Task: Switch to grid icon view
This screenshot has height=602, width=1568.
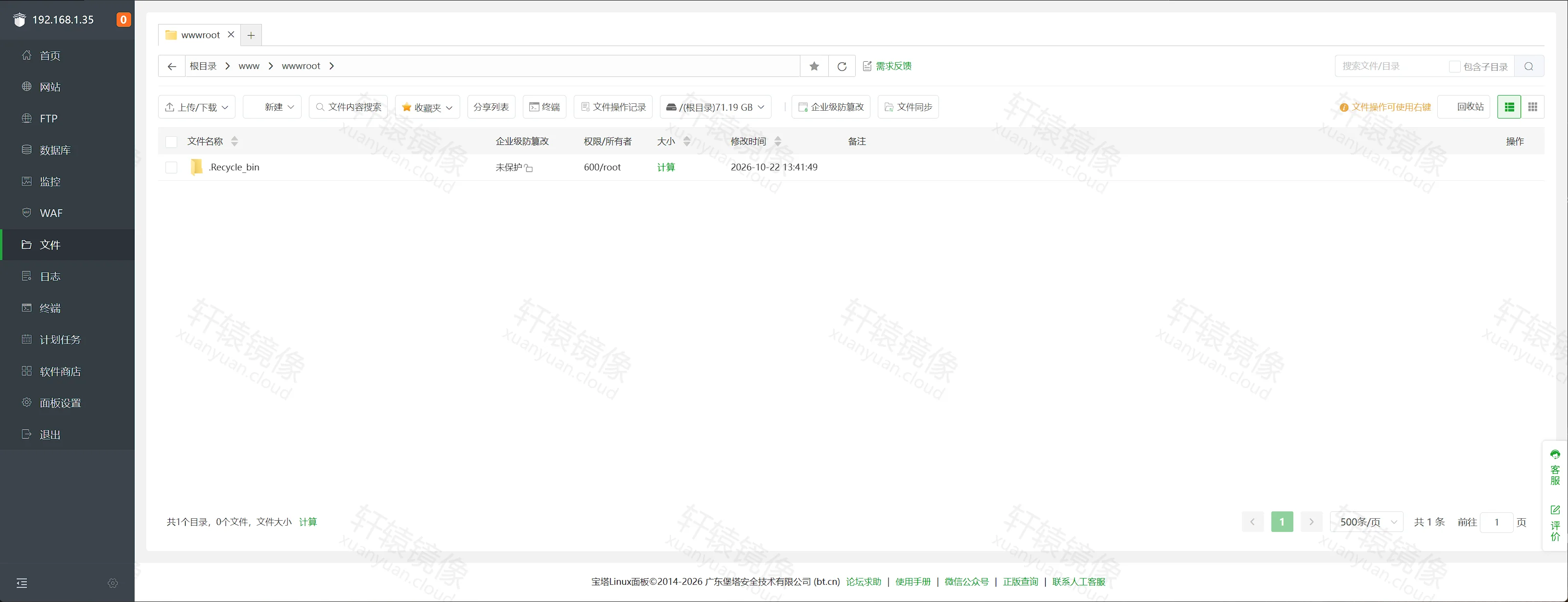Action: tap(1533, 107)
